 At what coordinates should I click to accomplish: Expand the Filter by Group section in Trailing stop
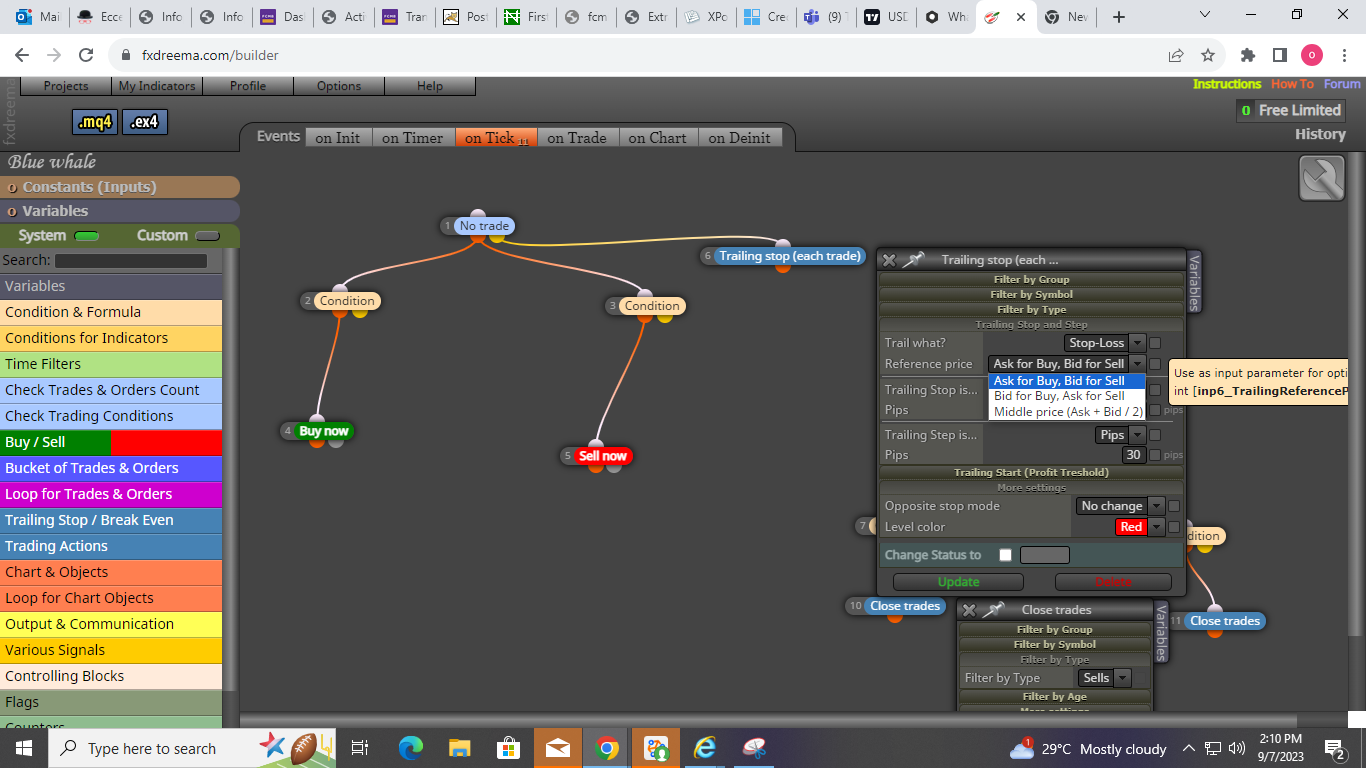coord(1031,279)
